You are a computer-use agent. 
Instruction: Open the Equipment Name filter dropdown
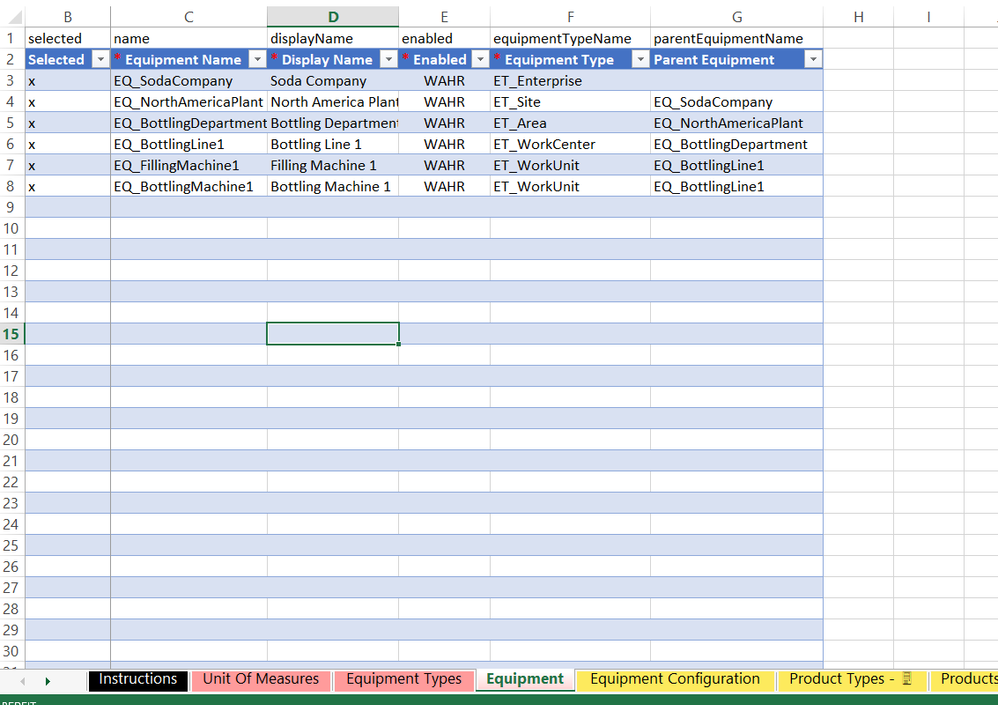coord(256,60)
